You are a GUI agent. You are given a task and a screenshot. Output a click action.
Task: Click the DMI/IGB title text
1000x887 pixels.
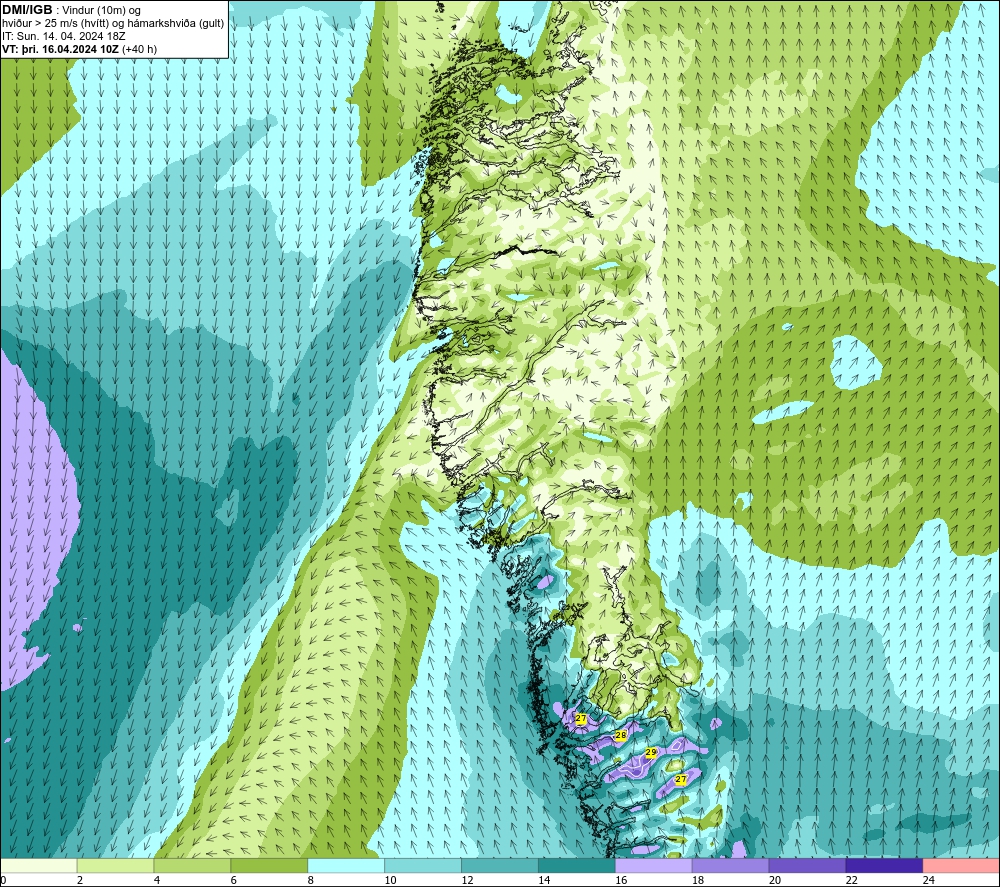(x=27, y=10)
